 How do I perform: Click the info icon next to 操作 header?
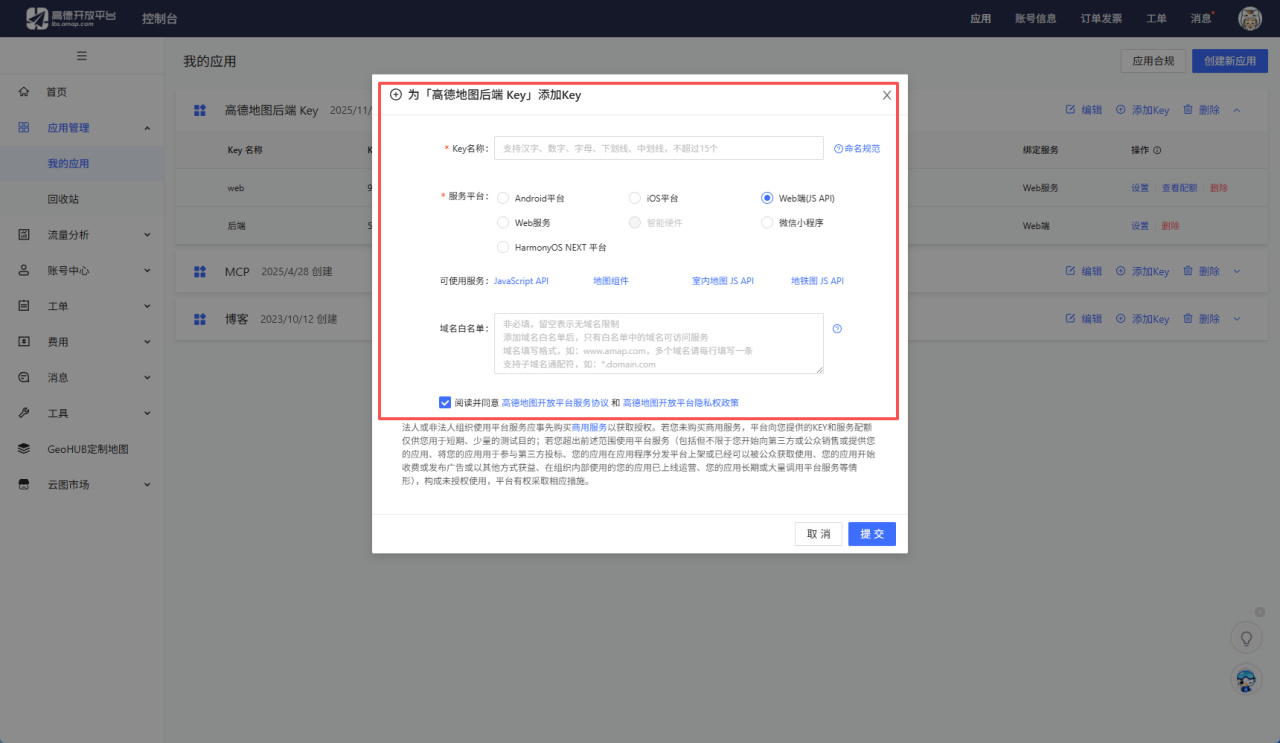click(x=1157, y=151)
